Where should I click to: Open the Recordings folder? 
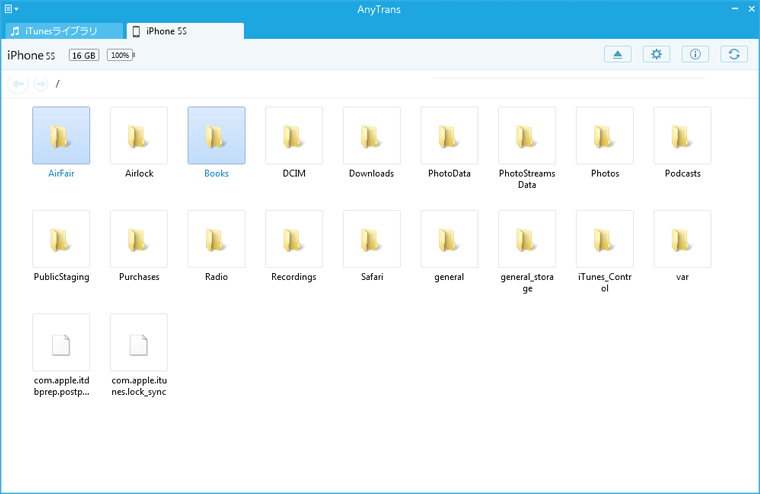pyautogui.click(x=294, y=239)
